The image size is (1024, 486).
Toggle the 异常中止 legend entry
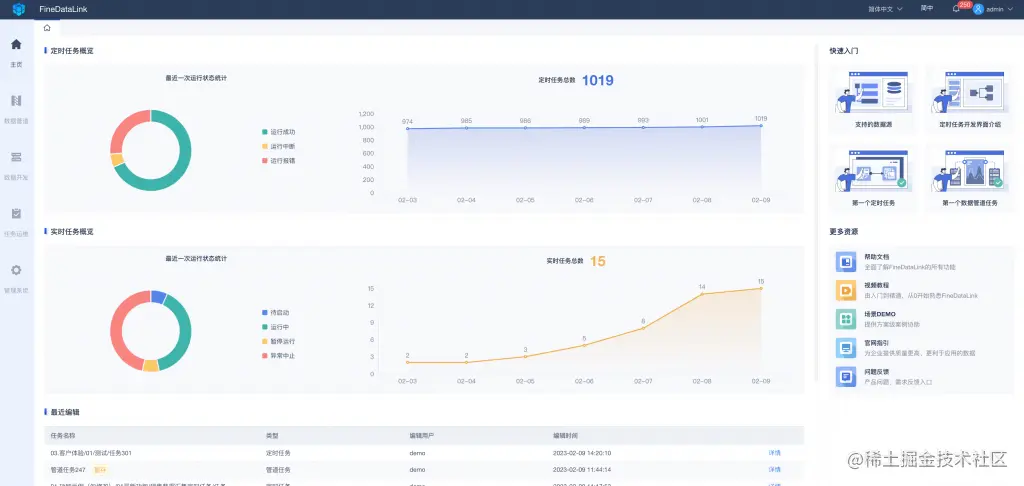click(278, 356)
